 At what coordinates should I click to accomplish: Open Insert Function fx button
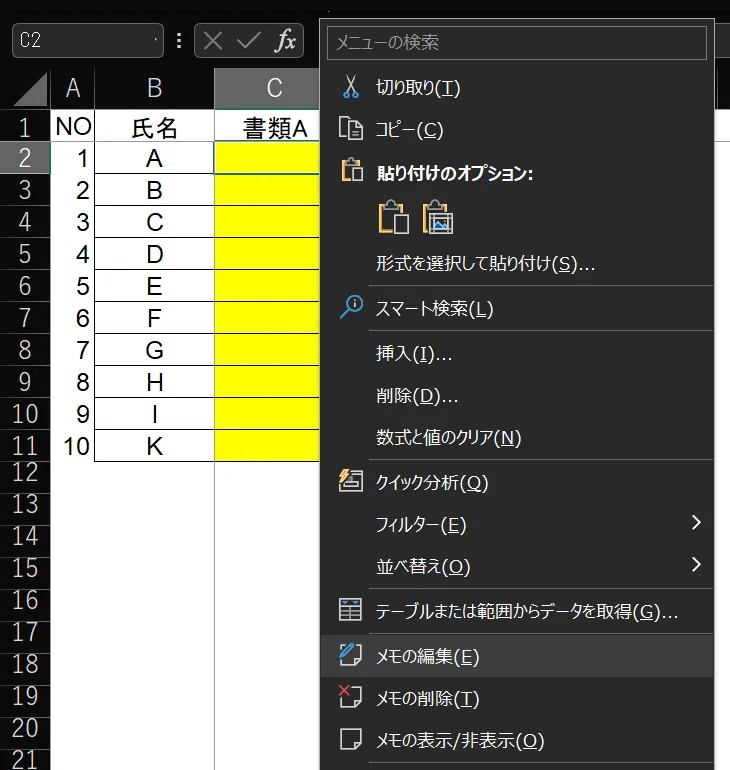pyautogui.click(x=286, y=40)
